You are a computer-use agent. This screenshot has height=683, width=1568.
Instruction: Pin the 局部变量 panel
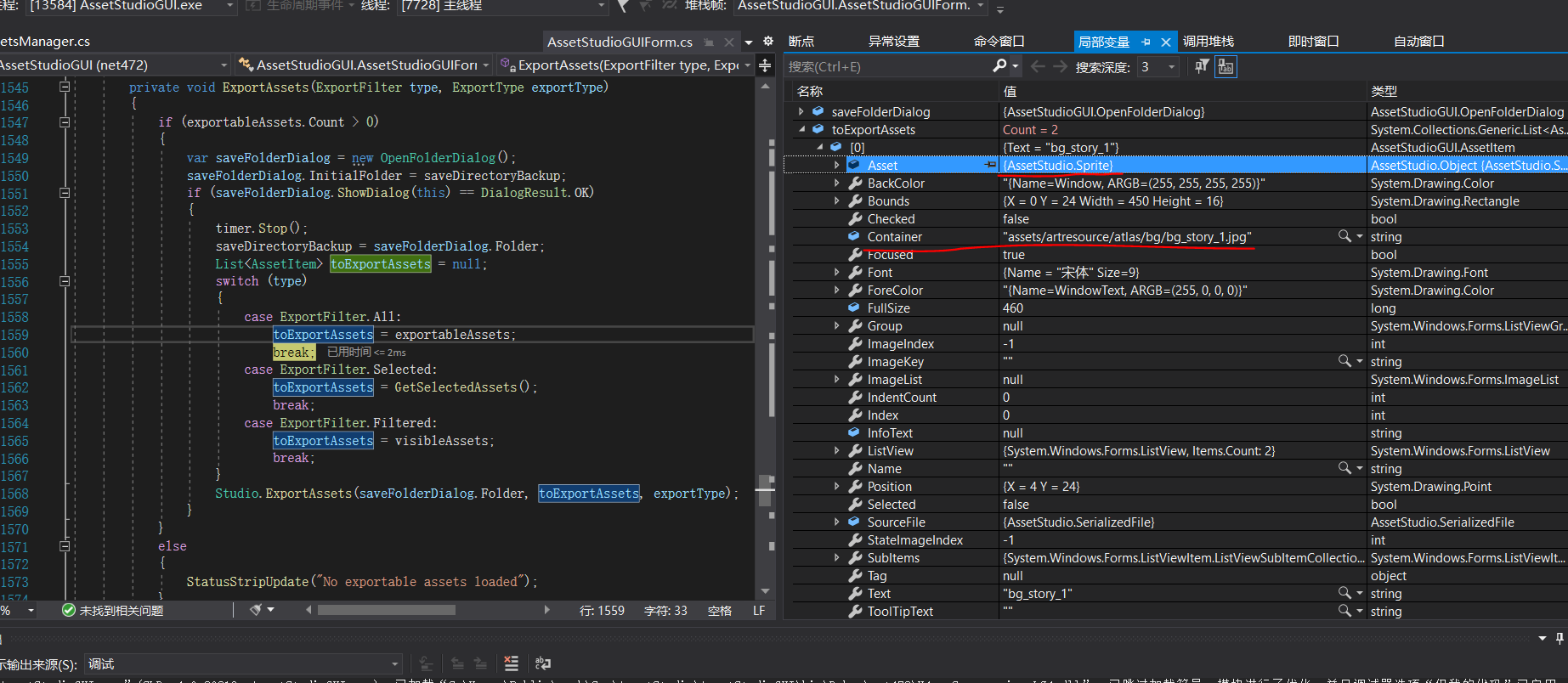click(1146, 42)
